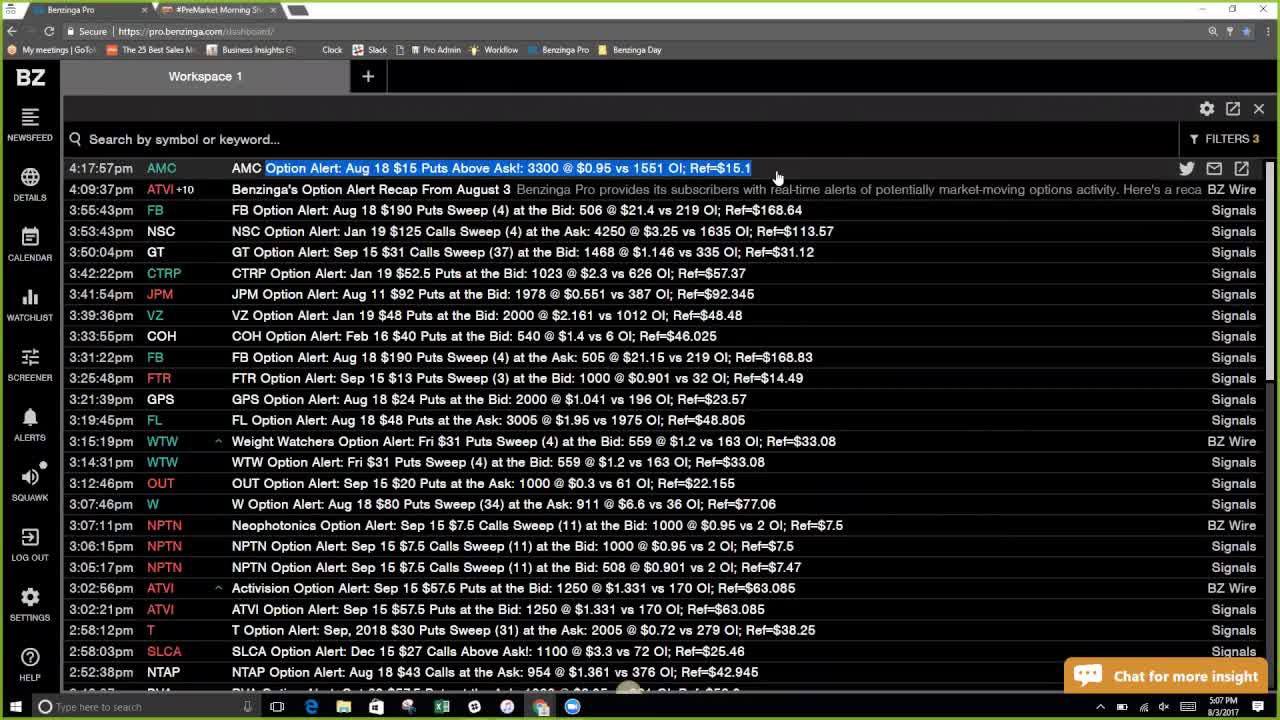The width and height of the screenshot is (1280, 720).
Task: Click BZ Wire source on Weight Watchers row
Action: [x=1231, y=441]
